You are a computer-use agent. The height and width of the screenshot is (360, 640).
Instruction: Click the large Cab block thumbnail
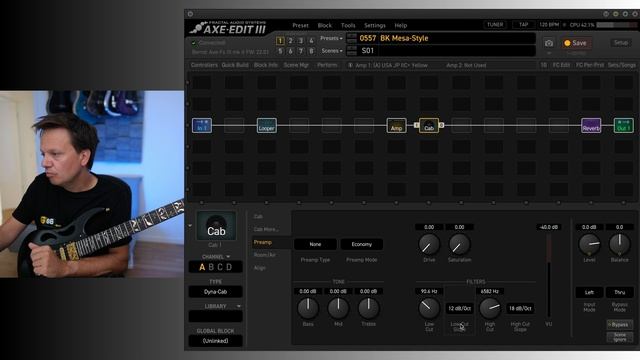216,226
